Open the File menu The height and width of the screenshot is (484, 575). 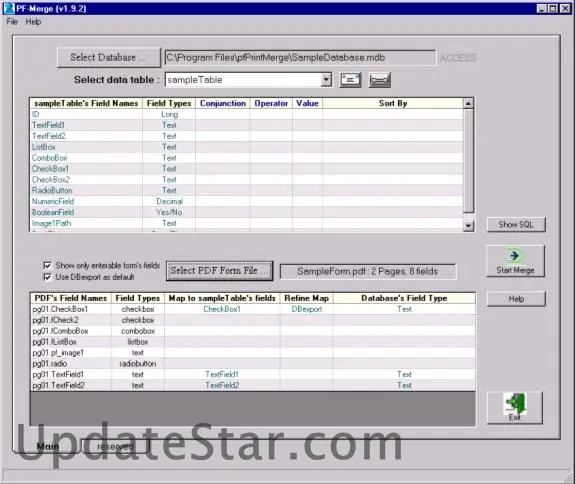(12, 22)
